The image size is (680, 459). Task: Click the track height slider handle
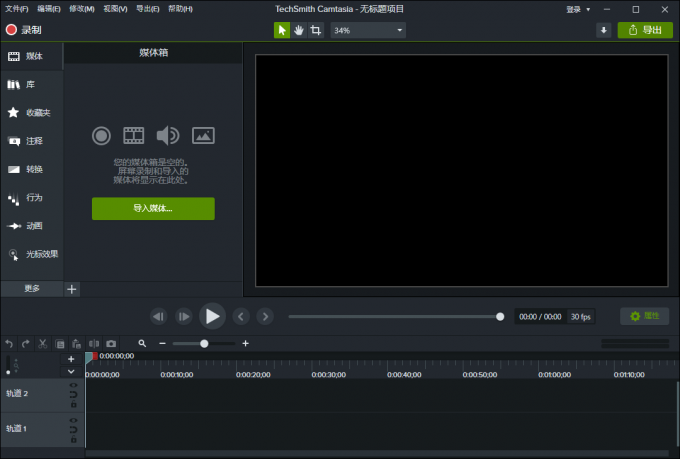coord(8,372)
